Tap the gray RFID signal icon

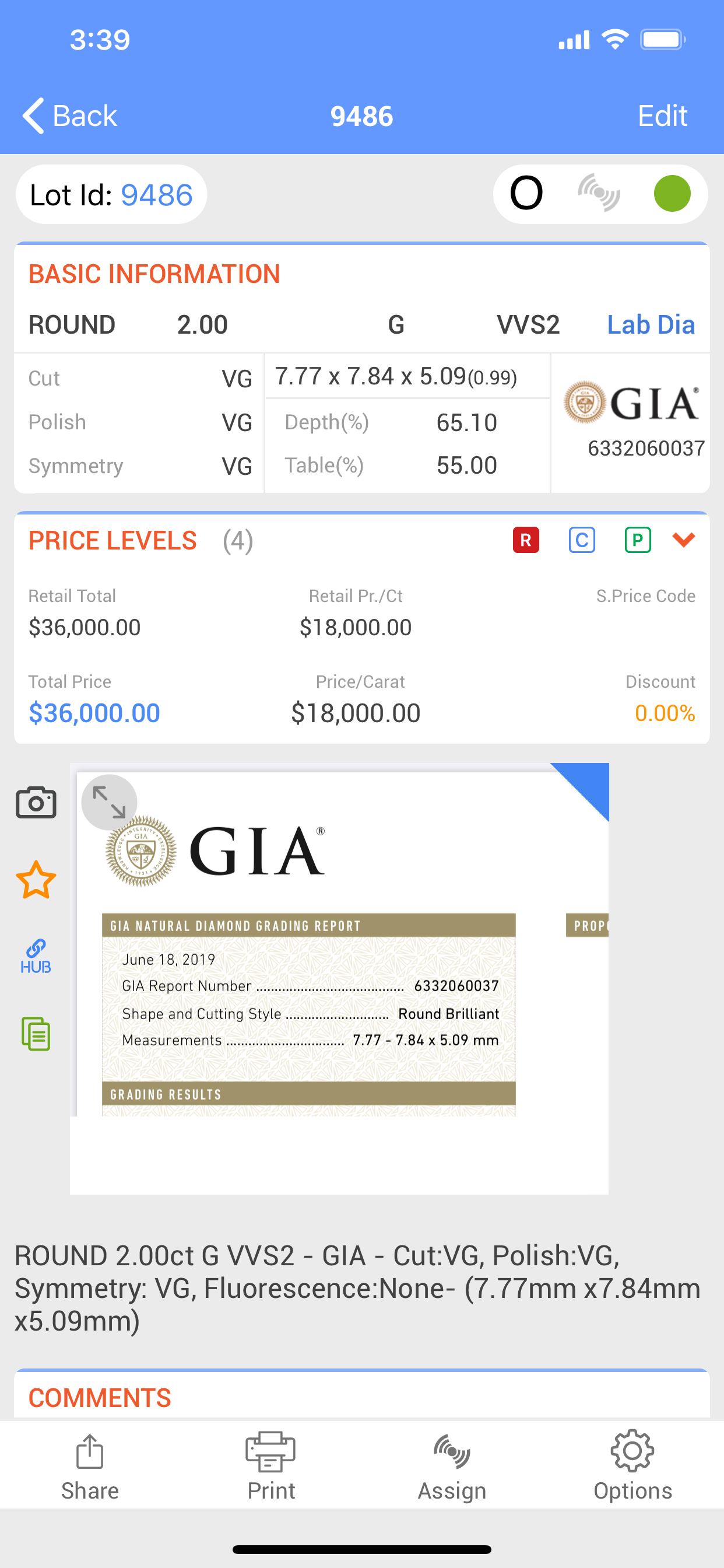coord(599,193)
